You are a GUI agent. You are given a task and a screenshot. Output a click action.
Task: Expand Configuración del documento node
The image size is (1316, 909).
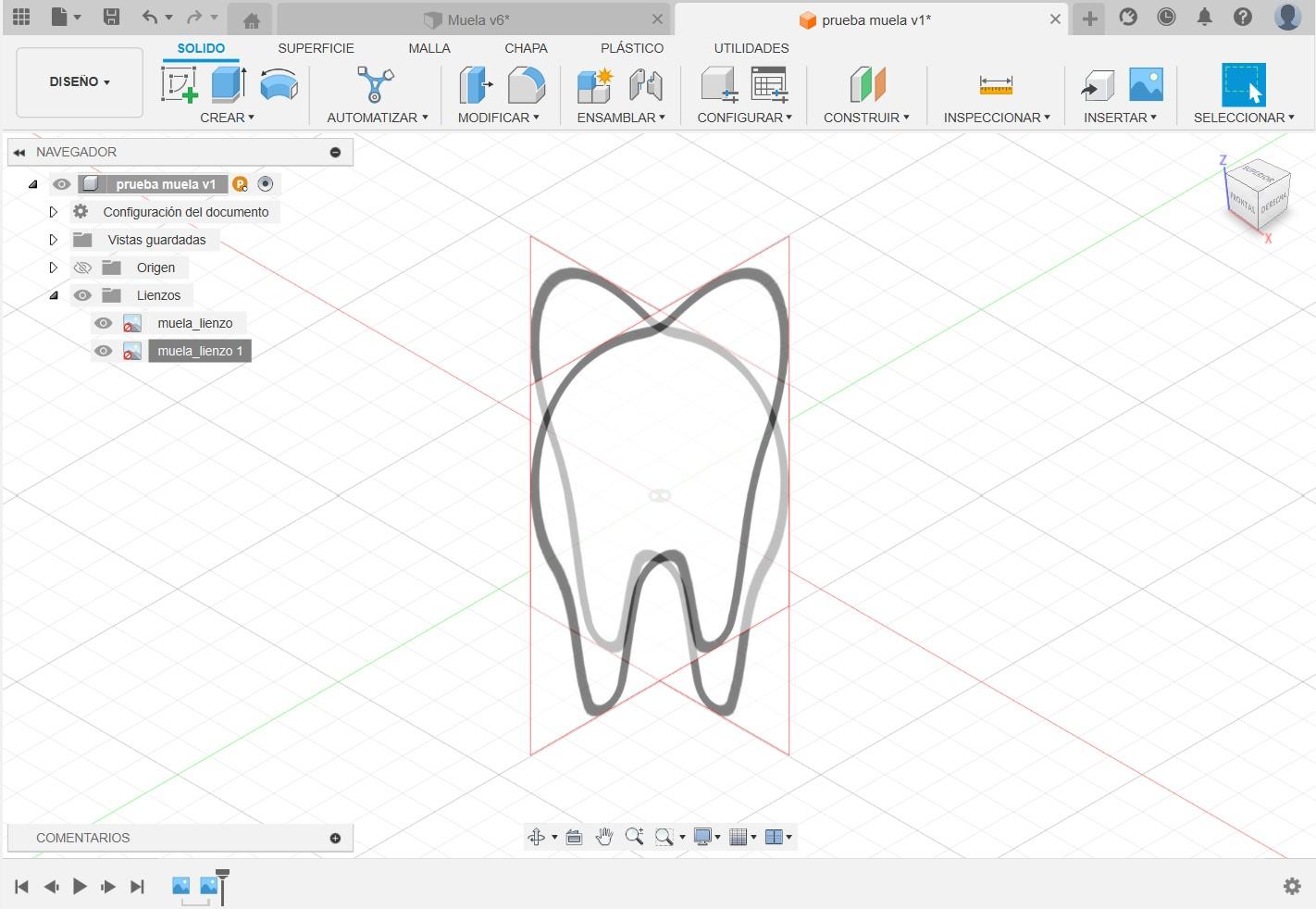[x=54, y=212]
